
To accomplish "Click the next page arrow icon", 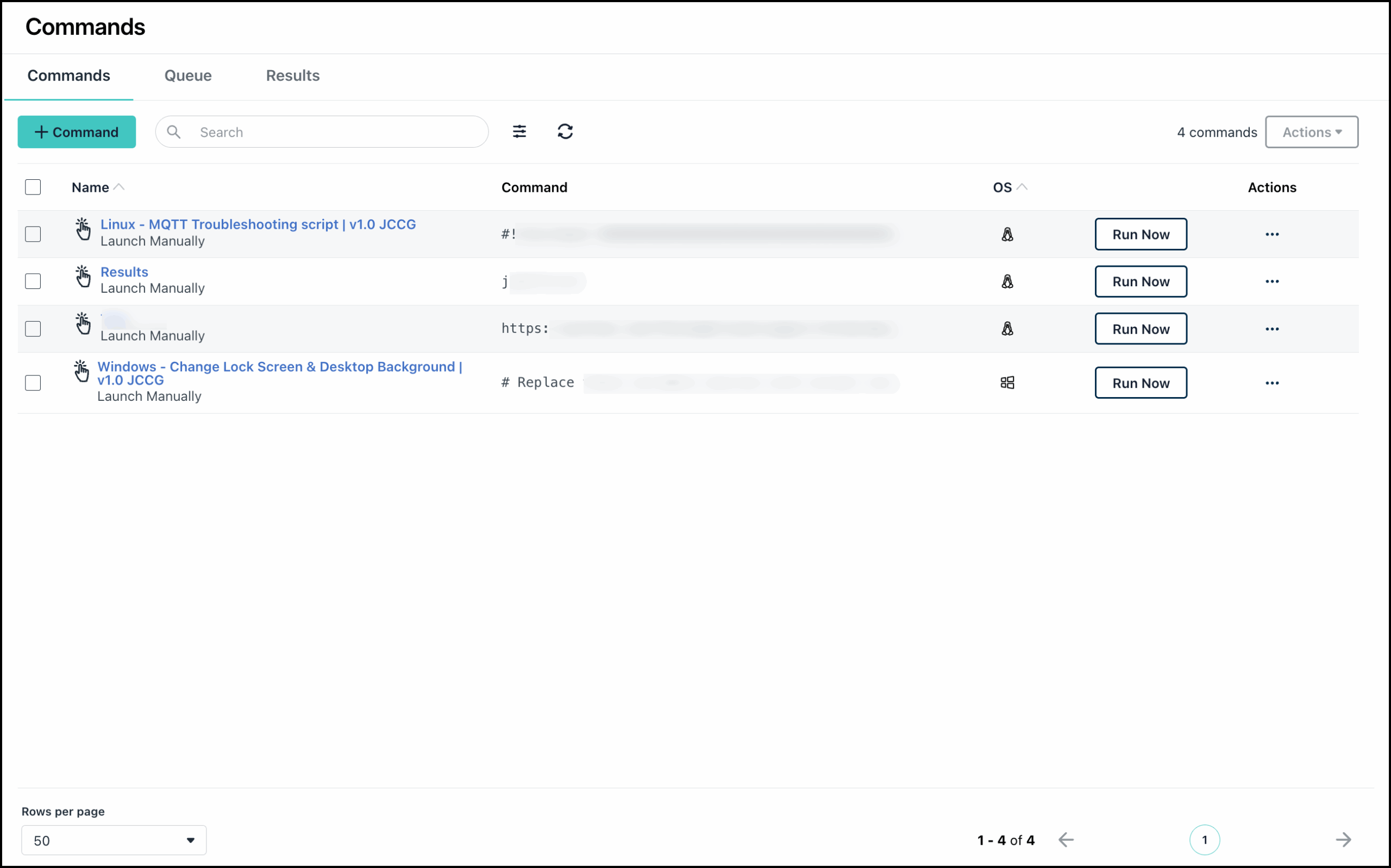I will tap(1343, 840).
